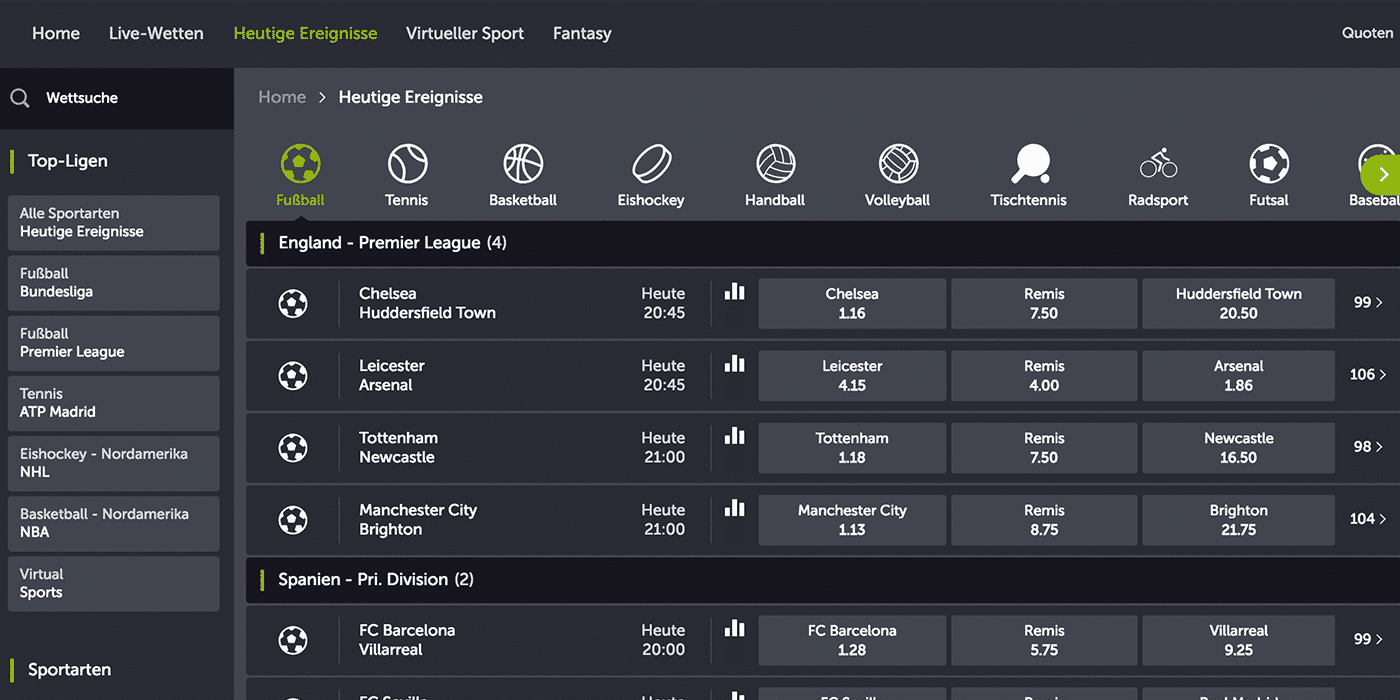Screen dimensions: 1400x700
Task: Collapse the England - Premier League section
Action: 823,243
